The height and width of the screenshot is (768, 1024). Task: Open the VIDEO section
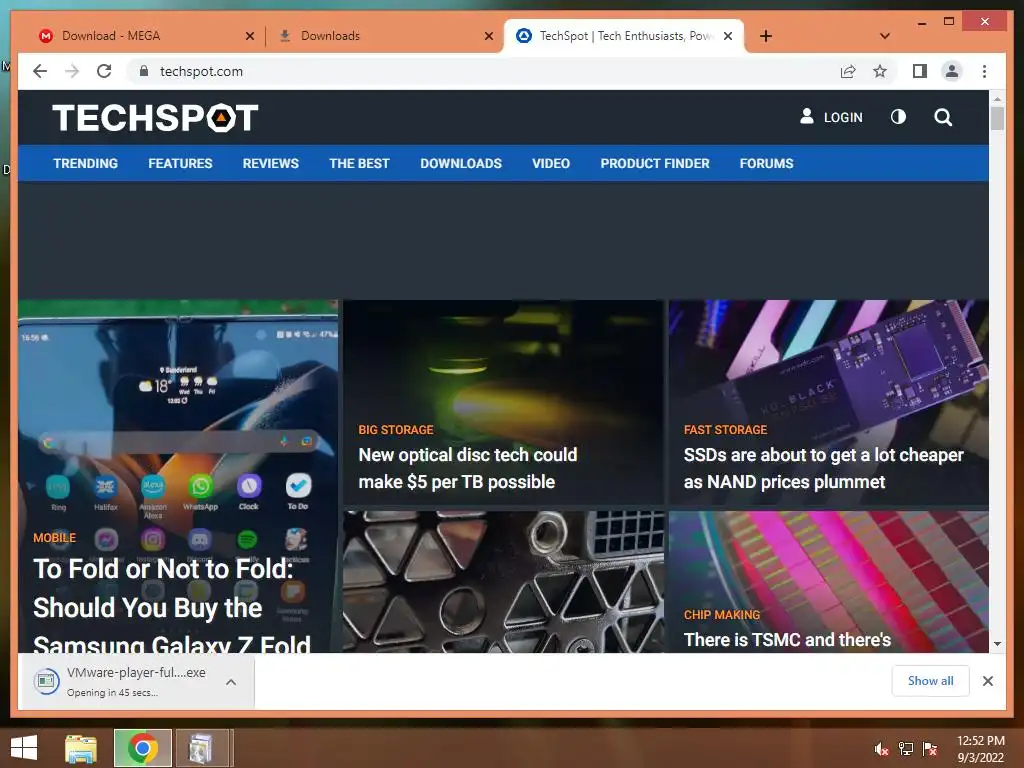551,163
